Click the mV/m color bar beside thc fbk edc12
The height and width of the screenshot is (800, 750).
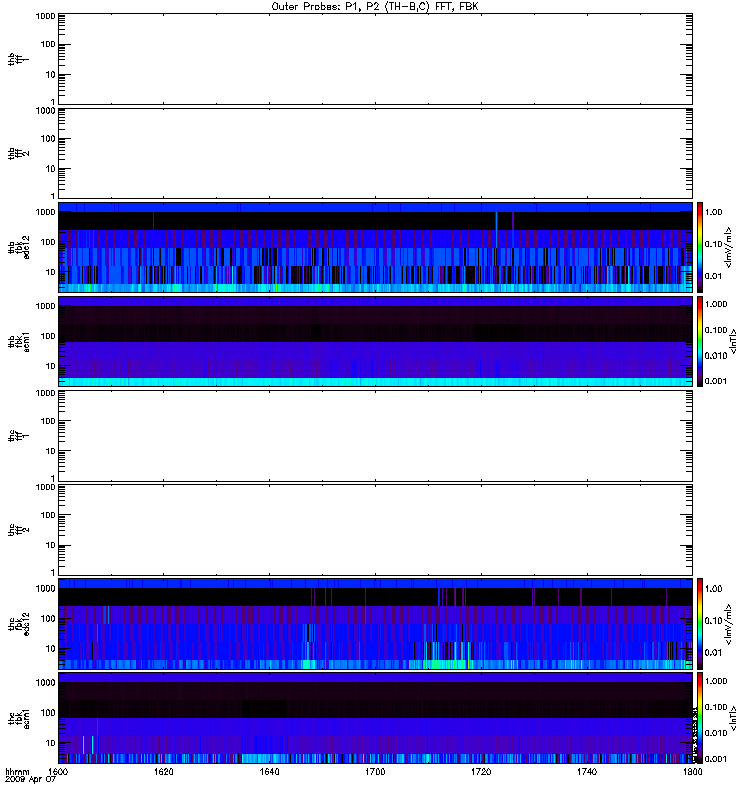pos(700,623)
